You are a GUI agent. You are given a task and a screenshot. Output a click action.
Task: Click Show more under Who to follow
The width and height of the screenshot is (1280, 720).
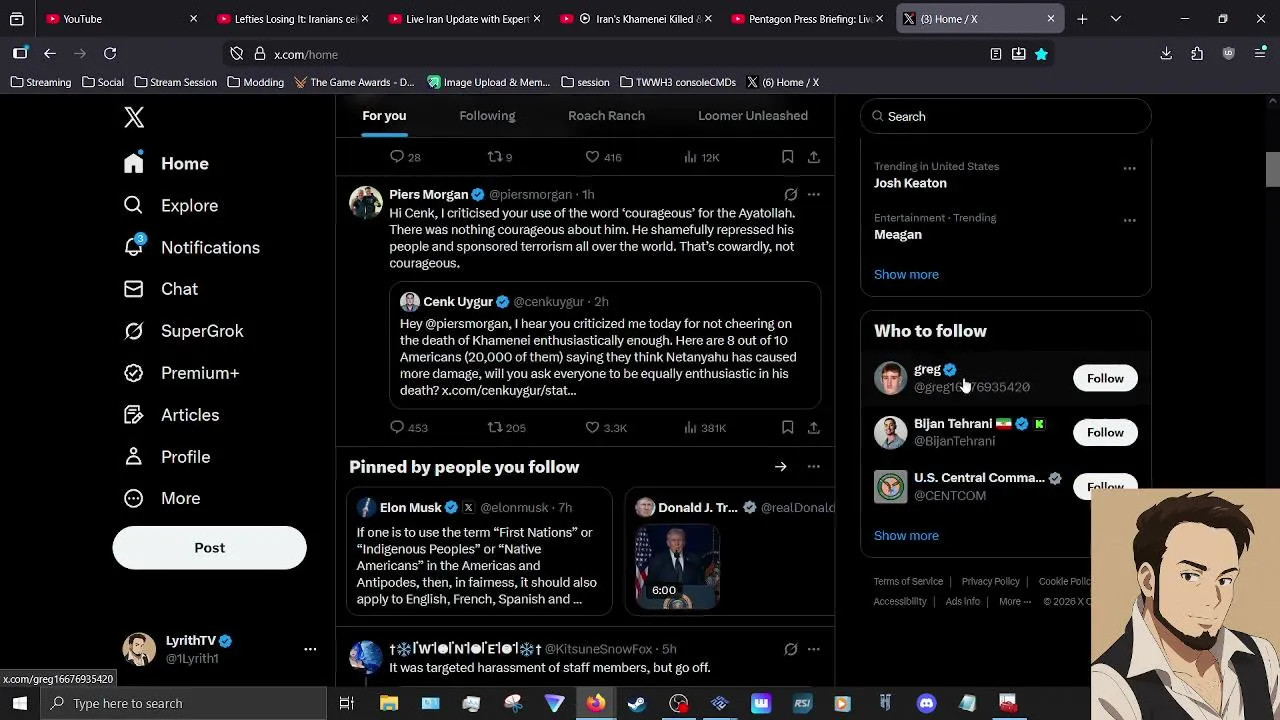(x=906, y=535)
